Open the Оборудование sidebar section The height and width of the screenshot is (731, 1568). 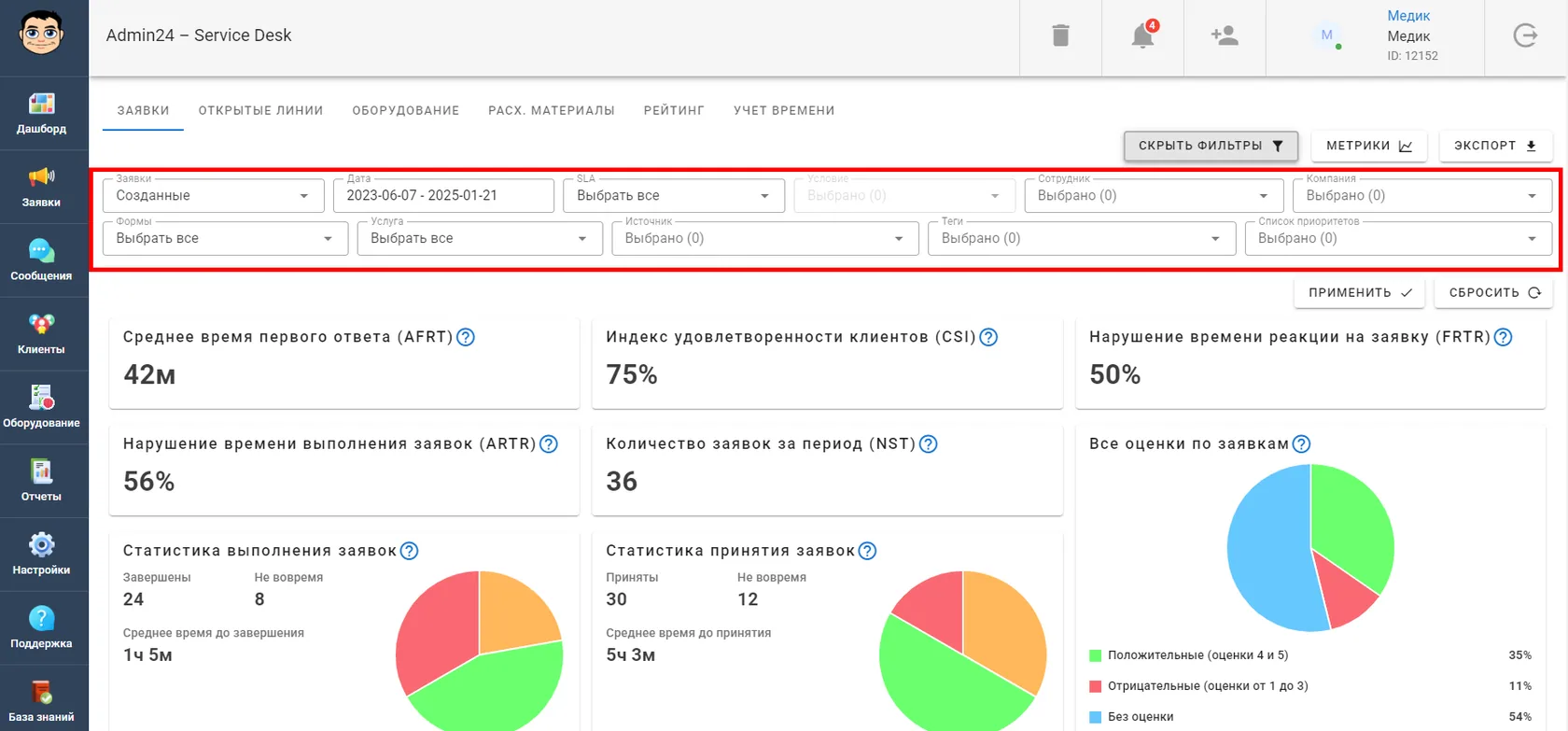coord(43,408)
